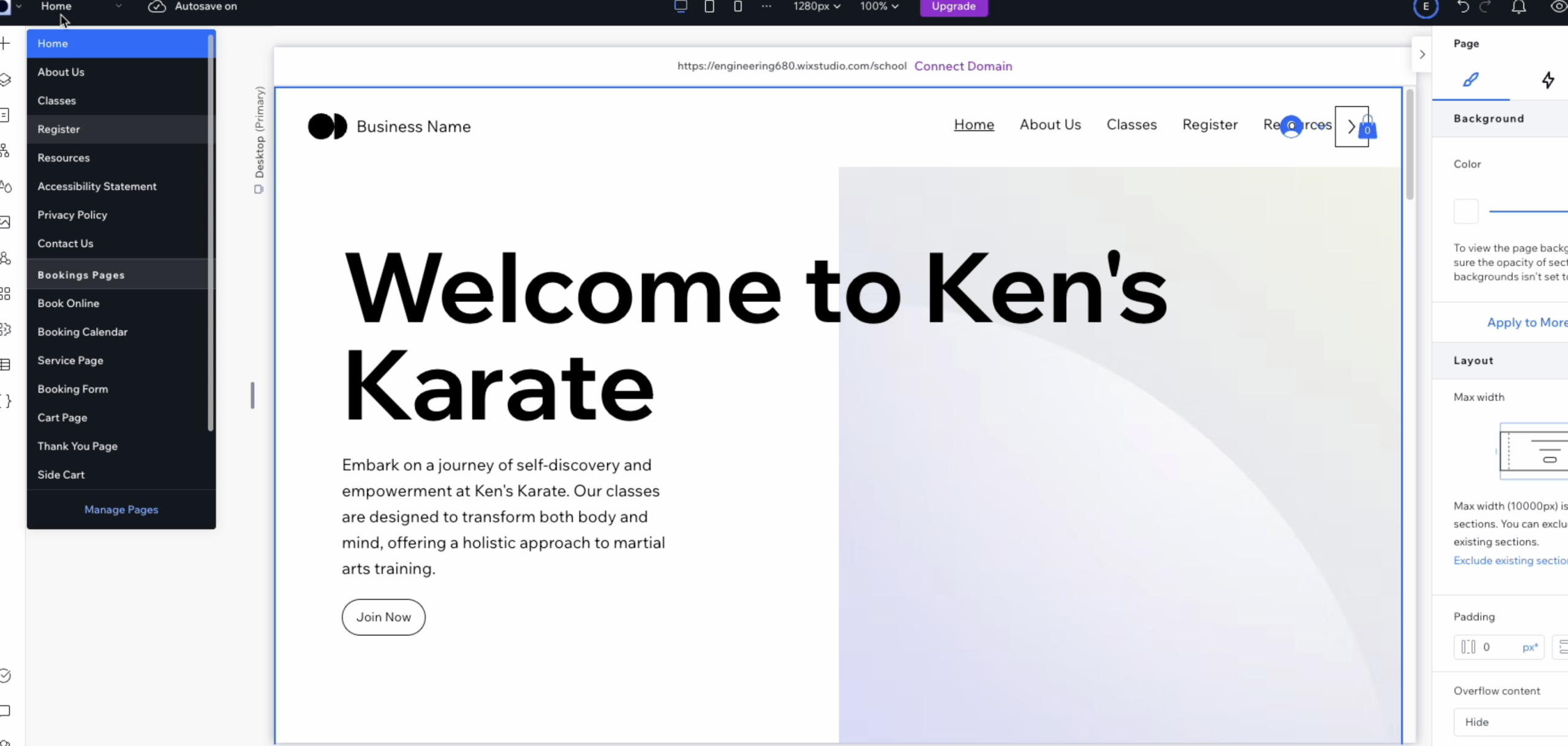Open the code braces icon in sidebar
The image size is (1568, 746).
click(x=5, y=401)
